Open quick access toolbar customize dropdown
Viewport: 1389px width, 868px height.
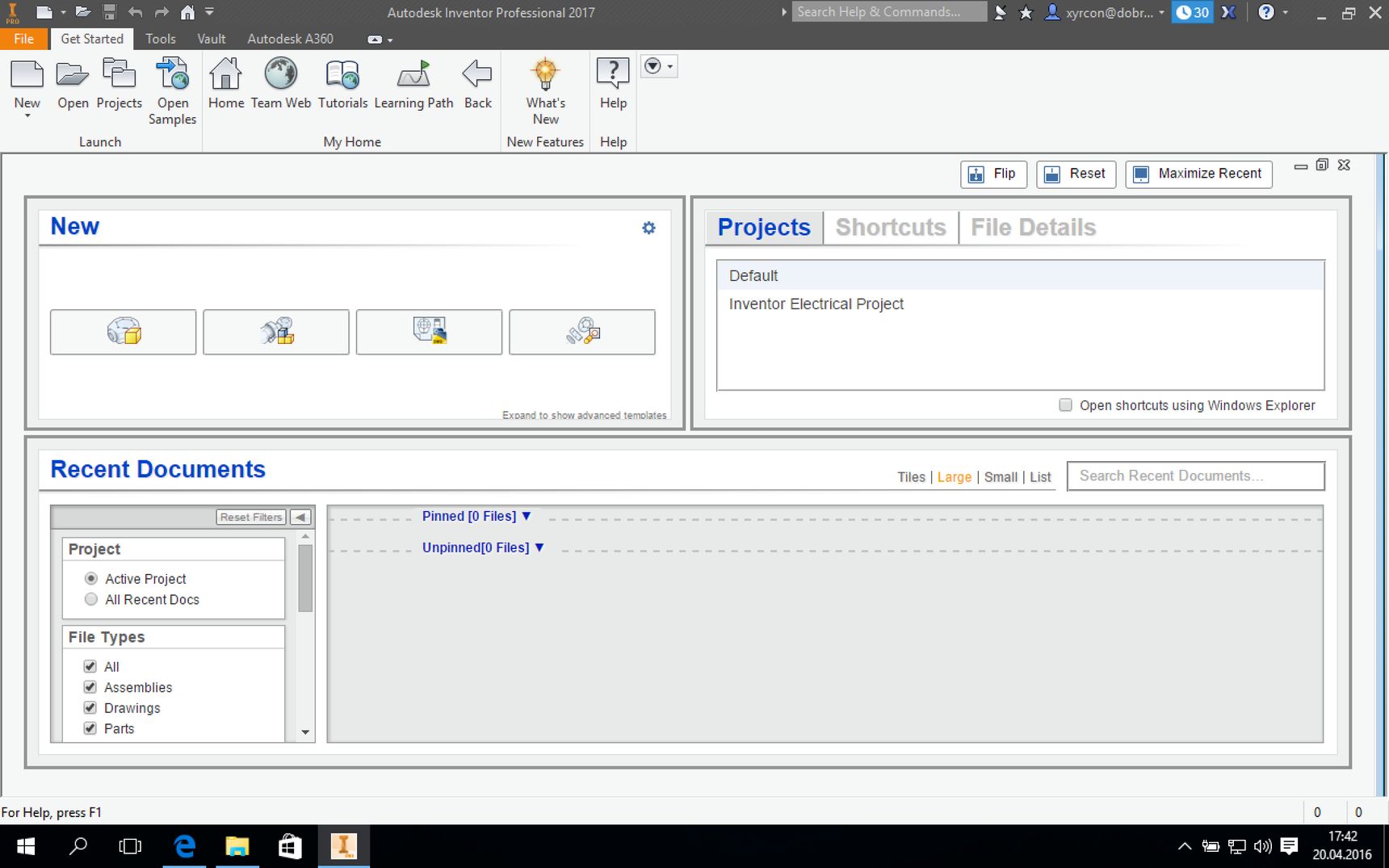tap(209, 12)
